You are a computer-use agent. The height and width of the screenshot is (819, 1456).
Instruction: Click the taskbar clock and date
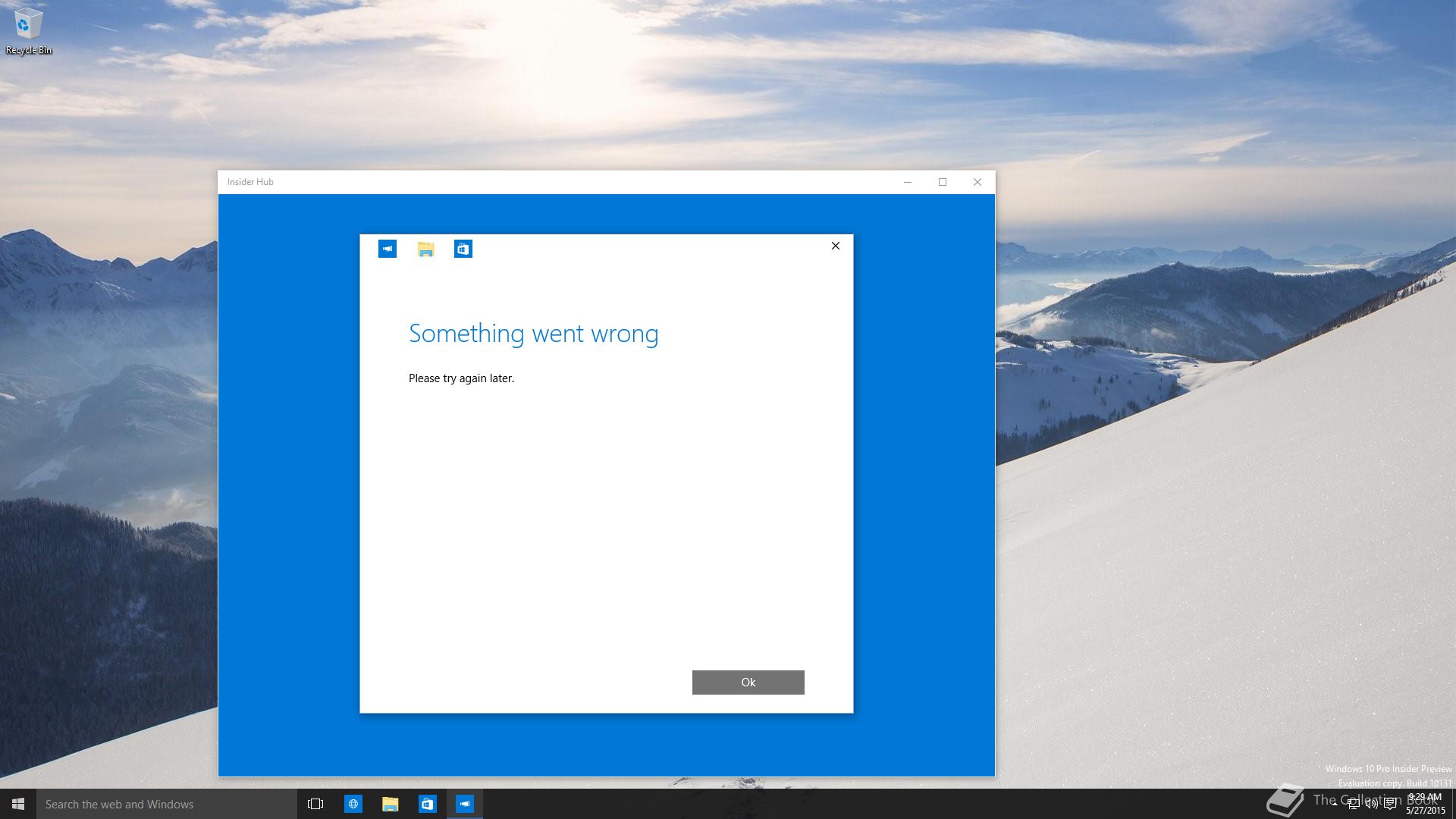pos(1425,804)
